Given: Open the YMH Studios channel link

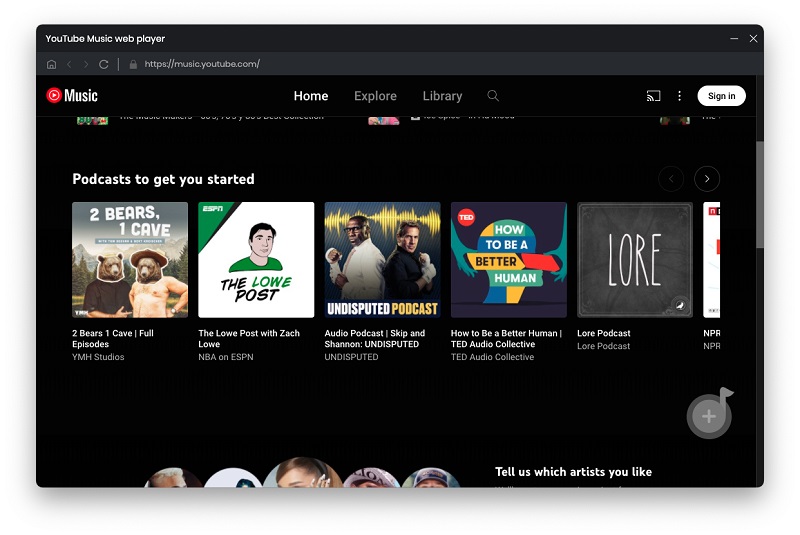Looking at the screenshot, I should (x=98, y=357).
